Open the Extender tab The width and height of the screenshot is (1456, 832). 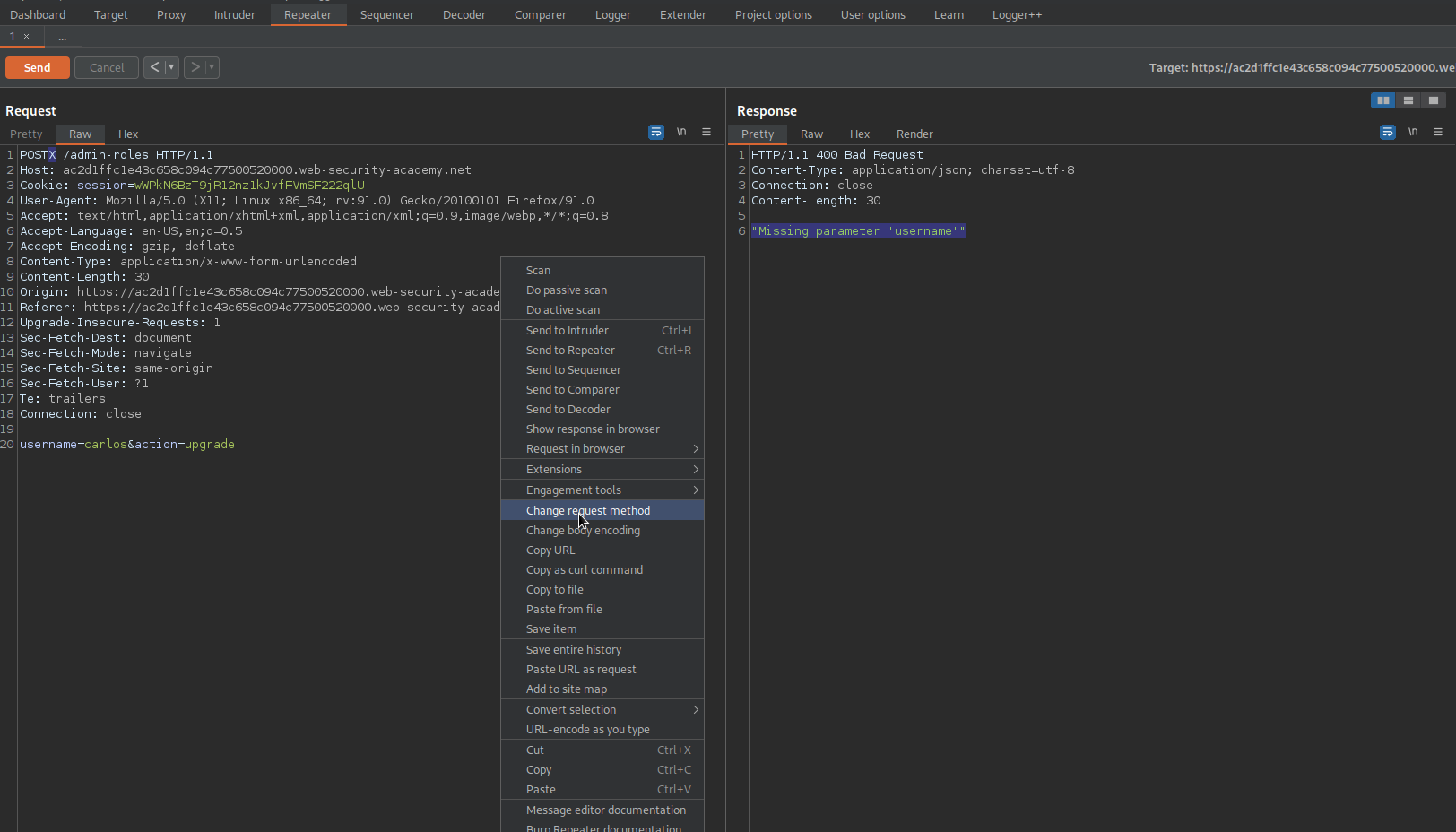(683, 14)
